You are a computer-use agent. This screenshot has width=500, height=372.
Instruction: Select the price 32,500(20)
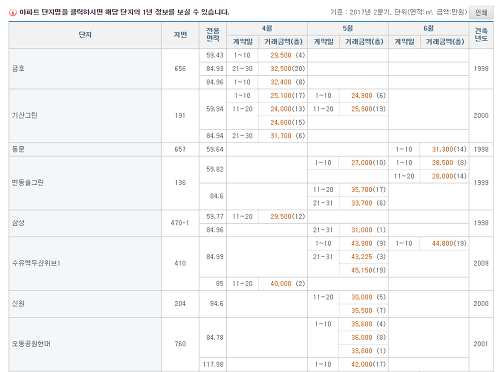click(288, 69)
